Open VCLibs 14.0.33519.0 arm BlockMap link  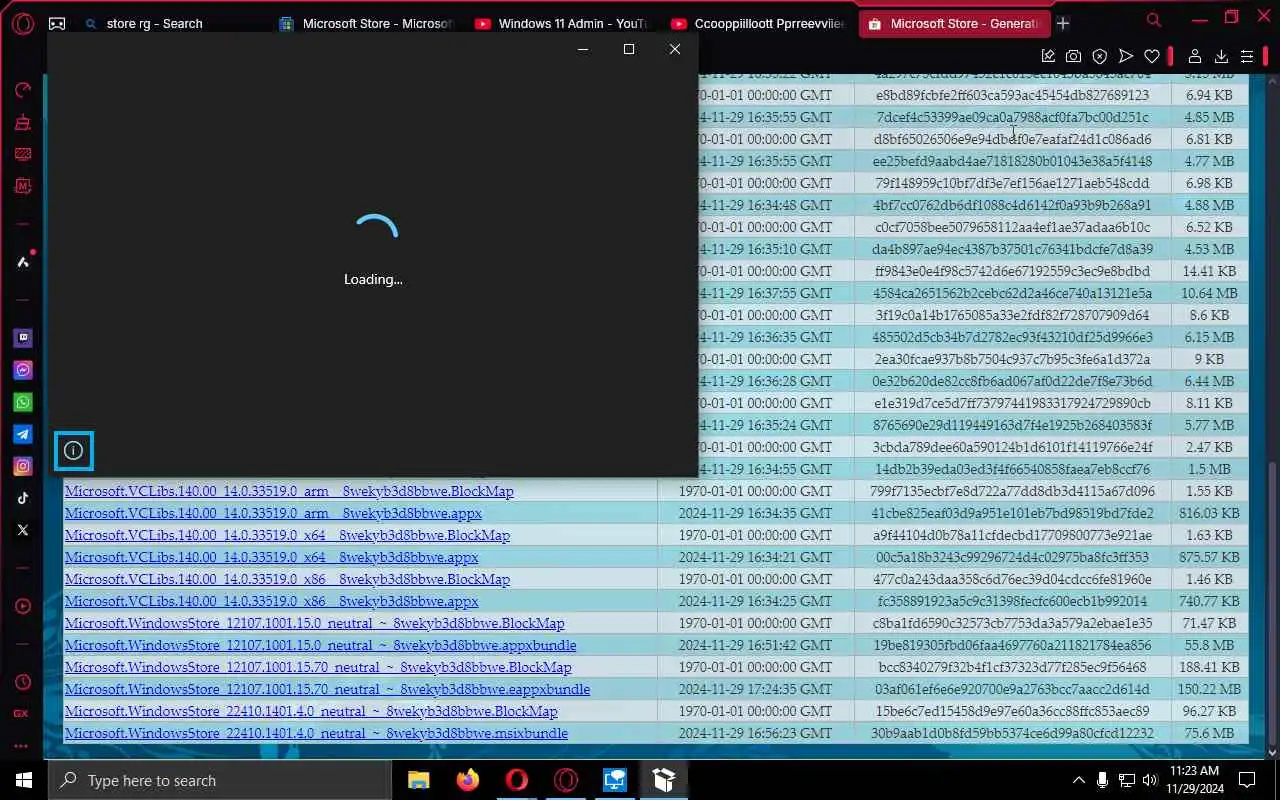[x=289, y=491]
